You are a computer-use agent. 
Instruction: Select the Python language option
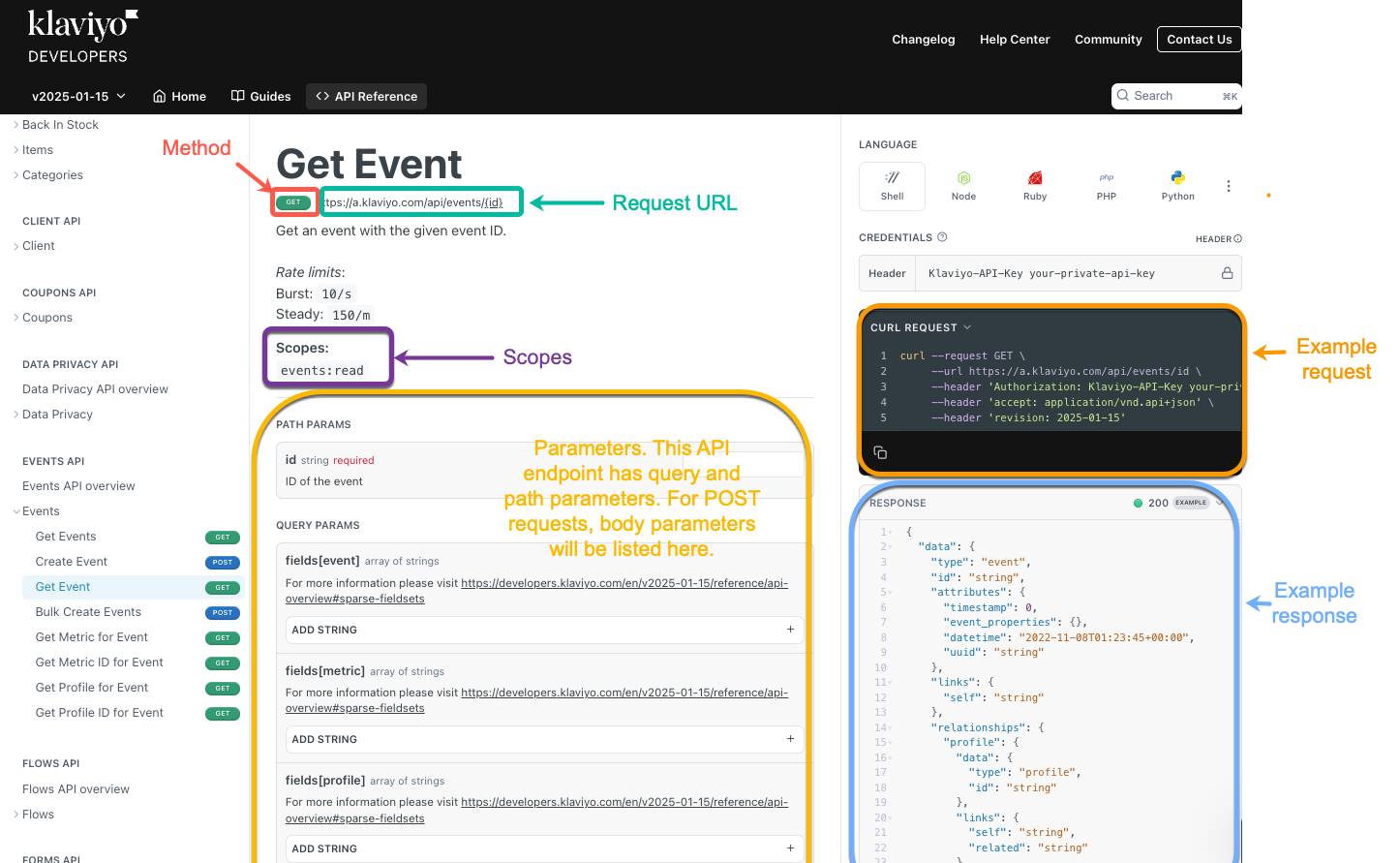coord(1177,186)
